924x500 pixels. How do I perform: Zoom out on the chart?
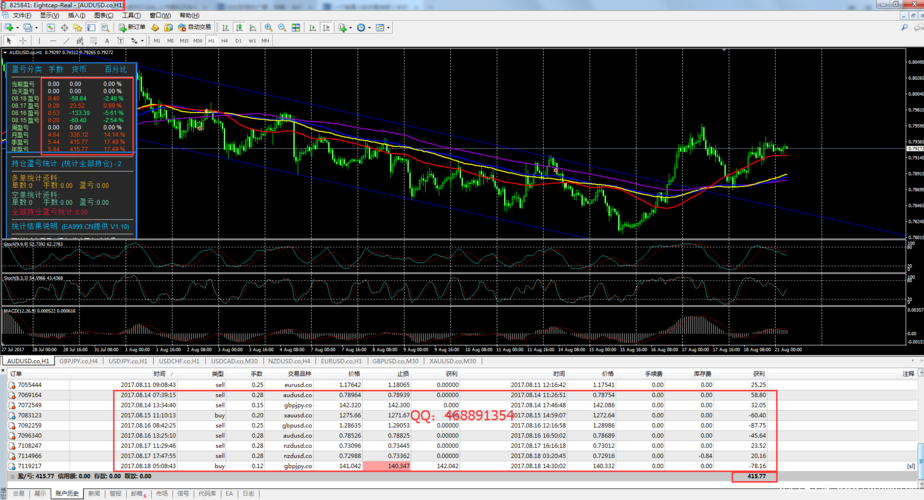click(x=282, y=28)
